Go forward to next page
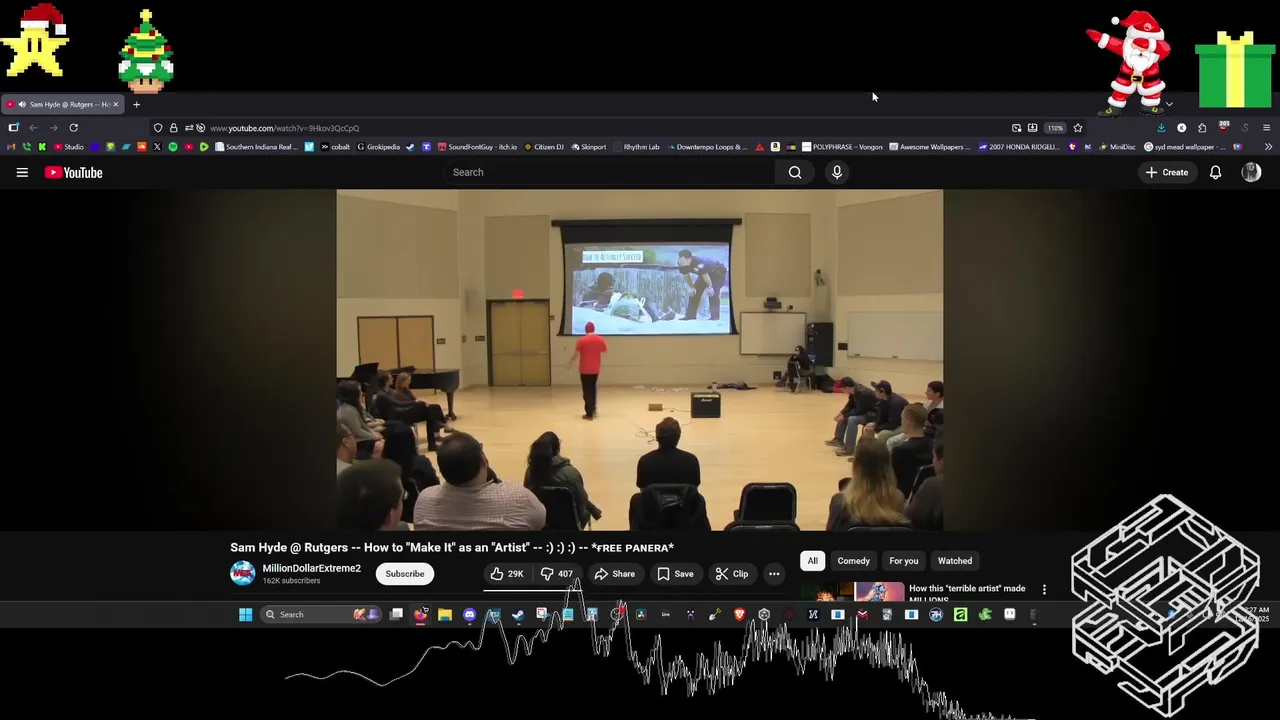Image resolution: width=1280 pixels, height=720 pixels. (53, 128)
